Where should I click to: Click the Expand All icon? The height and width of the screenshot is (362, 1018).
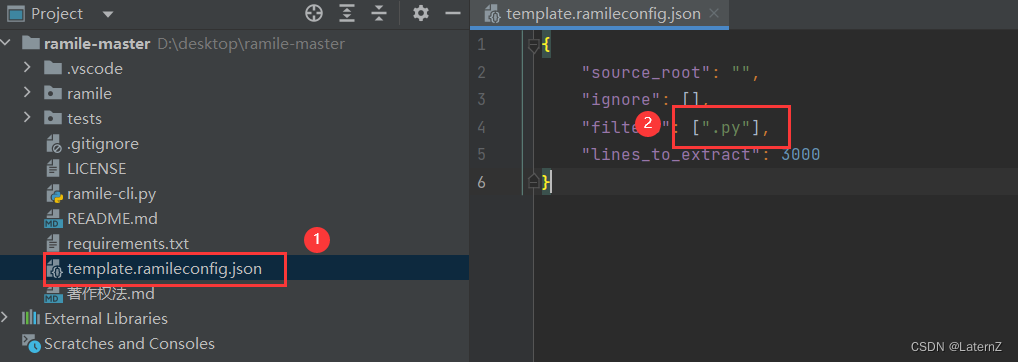pyautogui.click(x=348, y=13)
